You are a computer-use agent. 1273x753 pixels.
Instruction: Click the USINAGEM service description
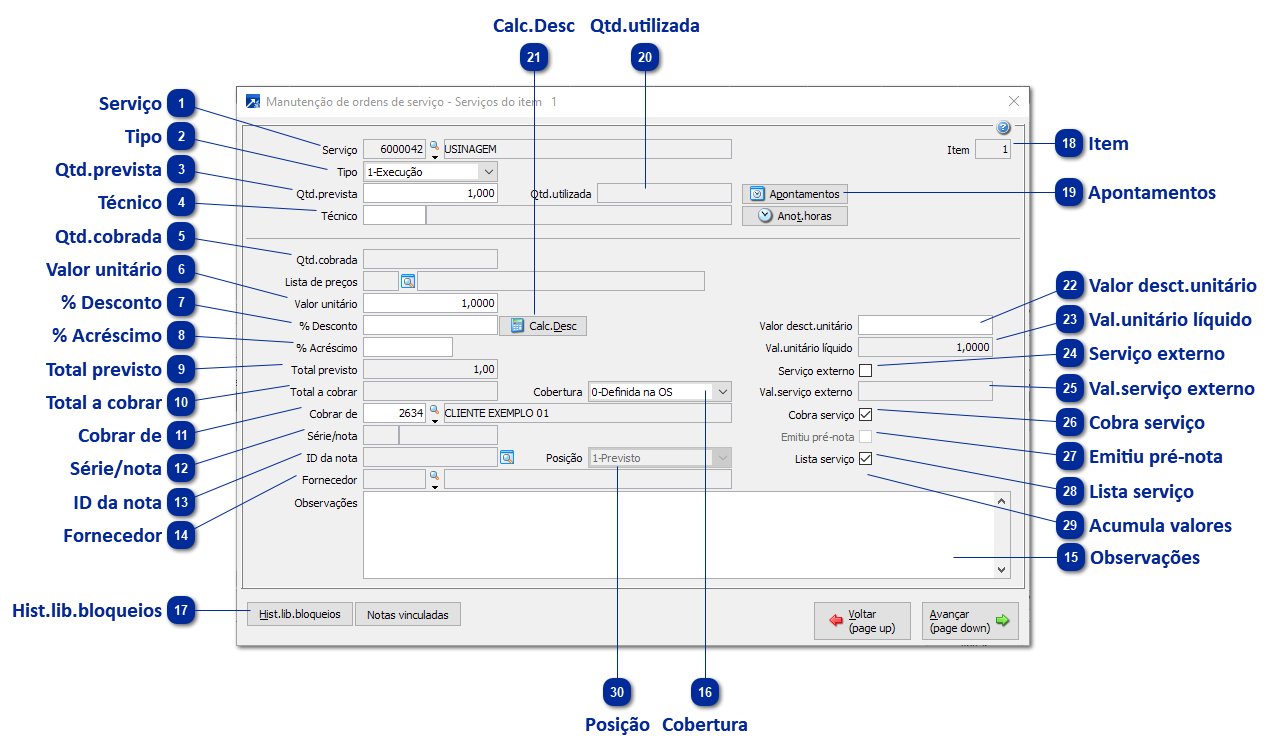pyautogui.click(x=588, y=149)
